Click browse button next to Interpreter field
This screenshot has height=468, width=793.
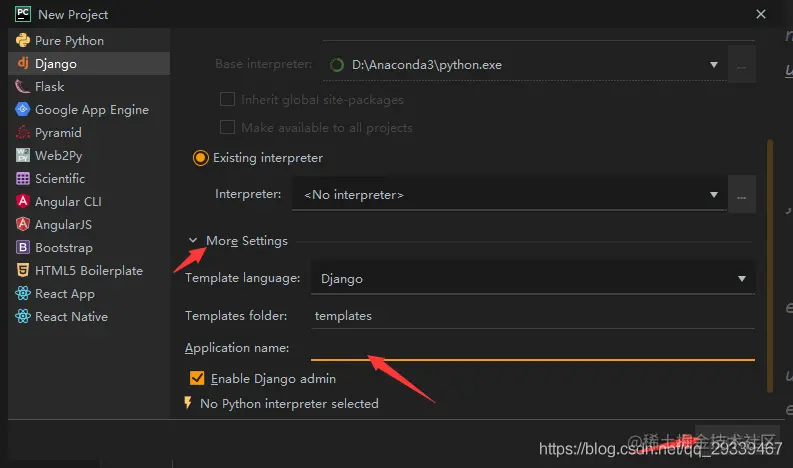click(741, 194)
